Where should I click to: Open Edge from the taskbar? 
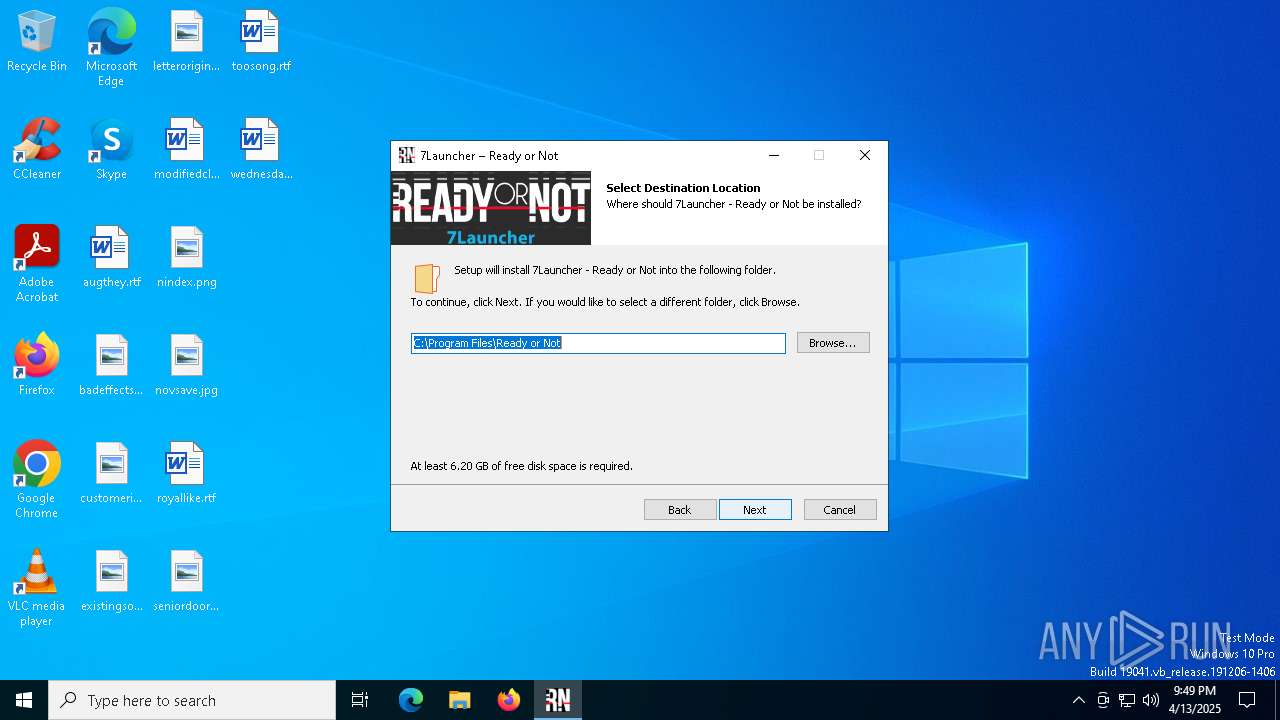pos(411,700)
